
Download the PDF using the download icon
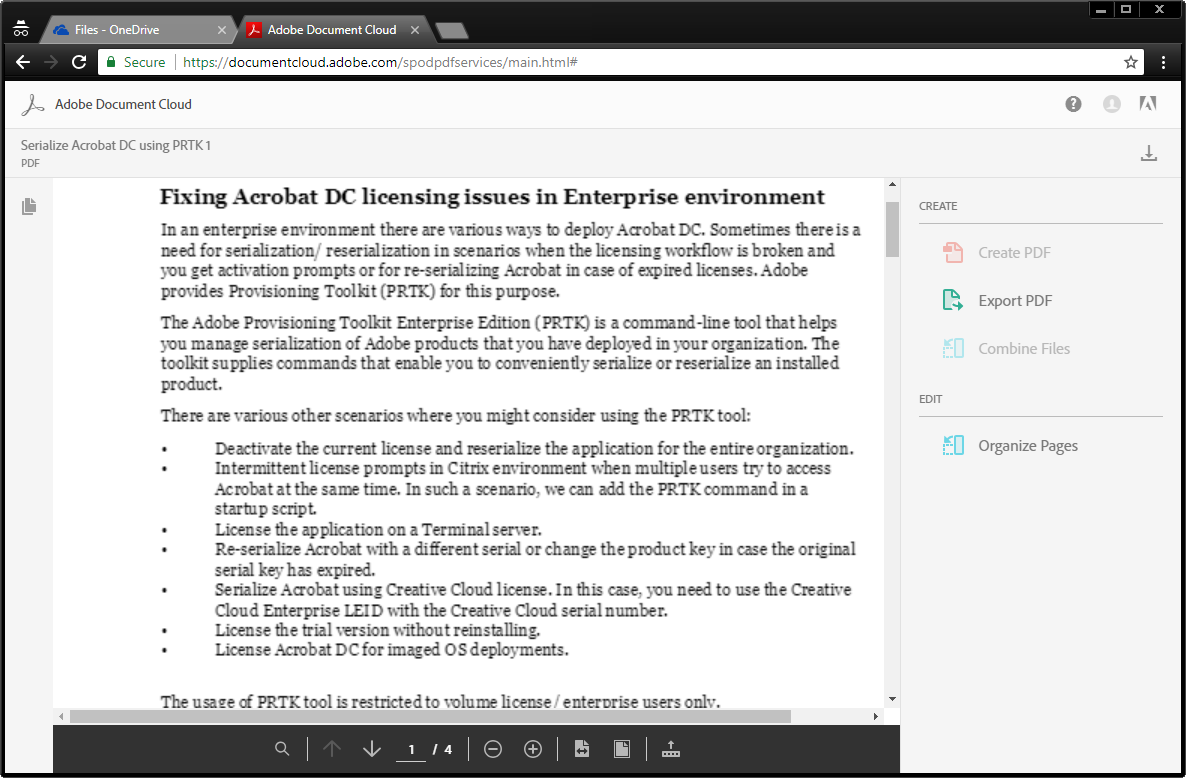[1149, 153]
